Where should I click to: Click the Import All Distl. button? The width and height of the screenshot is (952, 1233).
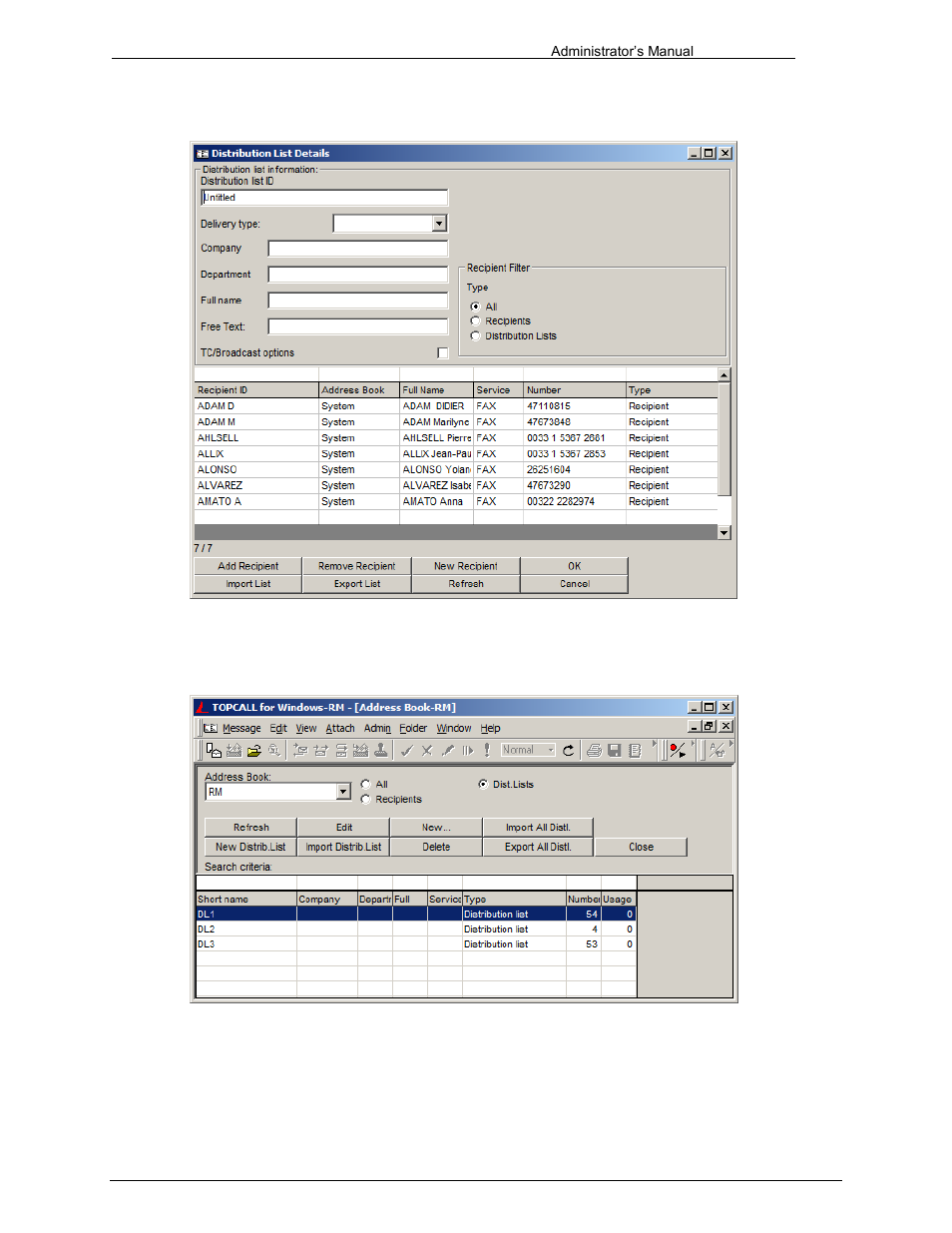click(538, 827)
